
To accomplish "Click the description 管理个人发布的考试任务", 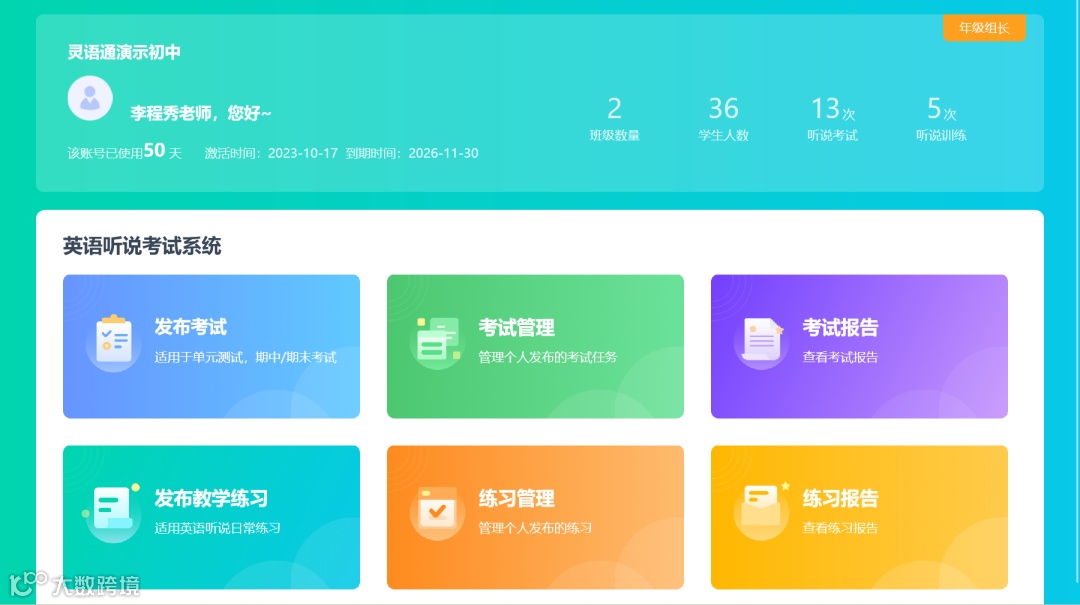I will 548,357.
